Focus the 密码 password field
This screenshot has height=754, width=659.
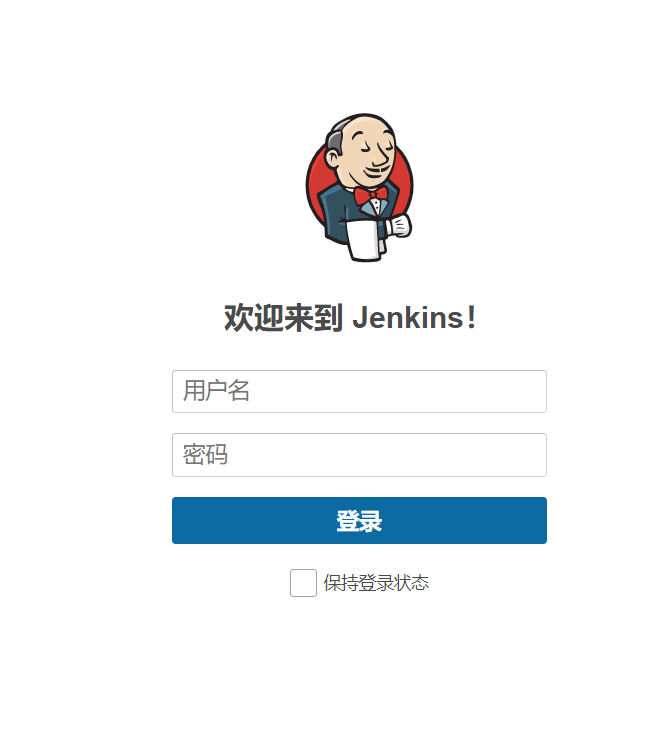[x=359, y=455]
